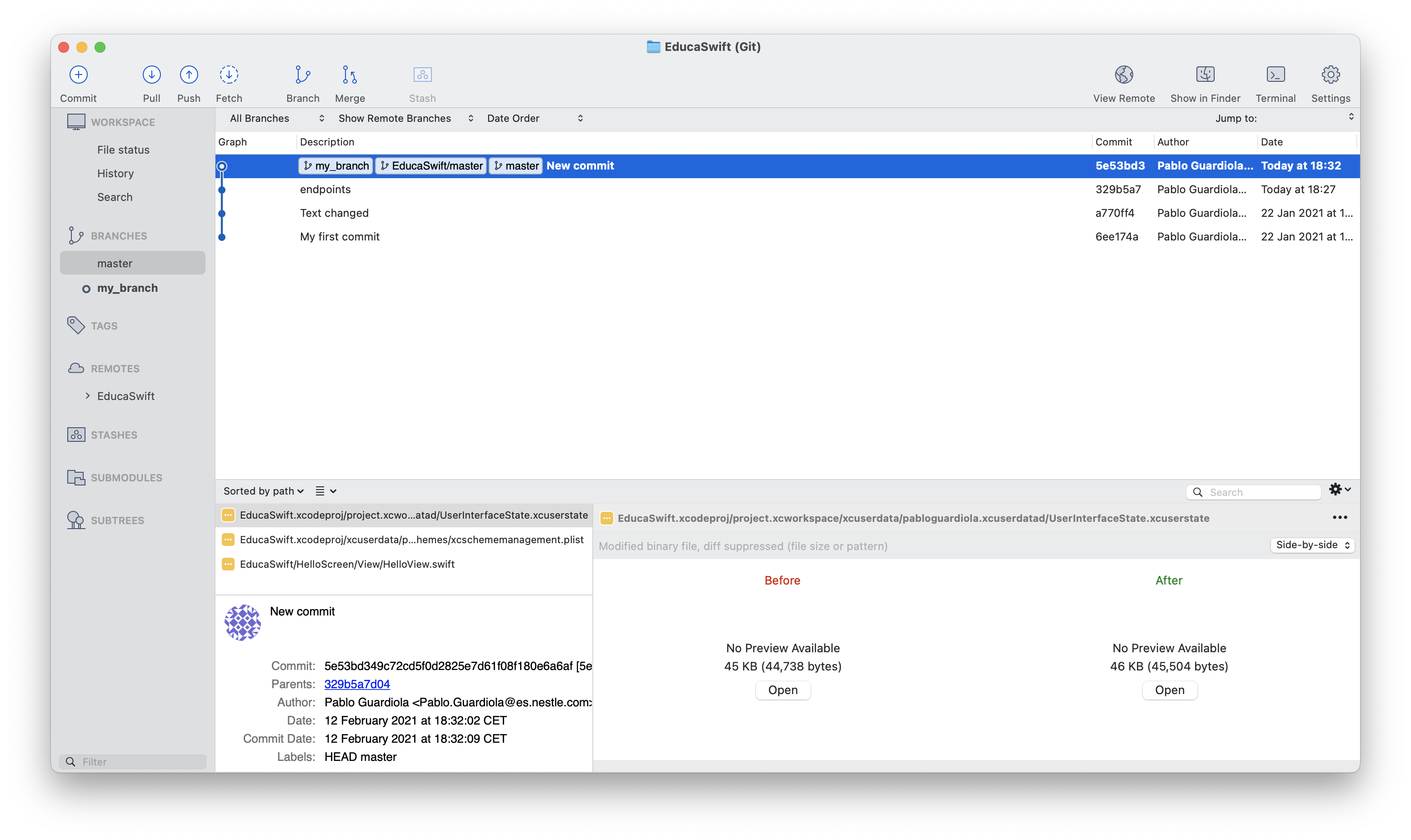Select the UserInterfaceState.xcuserstate file

404,515
